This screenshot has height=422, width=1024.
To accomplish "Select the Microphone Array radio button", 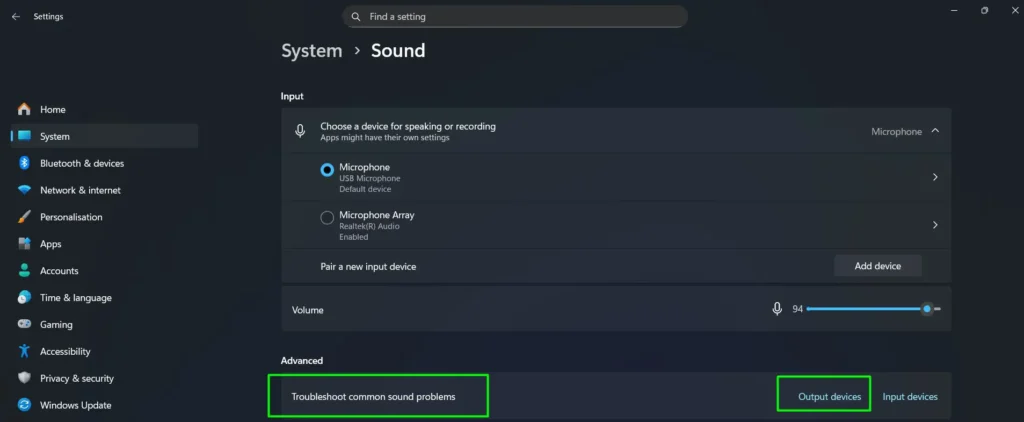I will click(x=327, y=218).
